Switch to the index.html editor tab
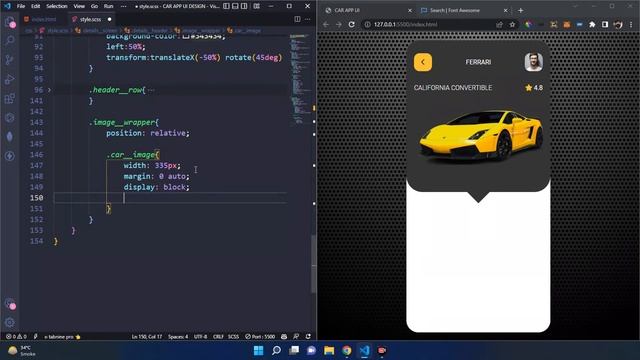640x360 pixels. coord(44,19)
